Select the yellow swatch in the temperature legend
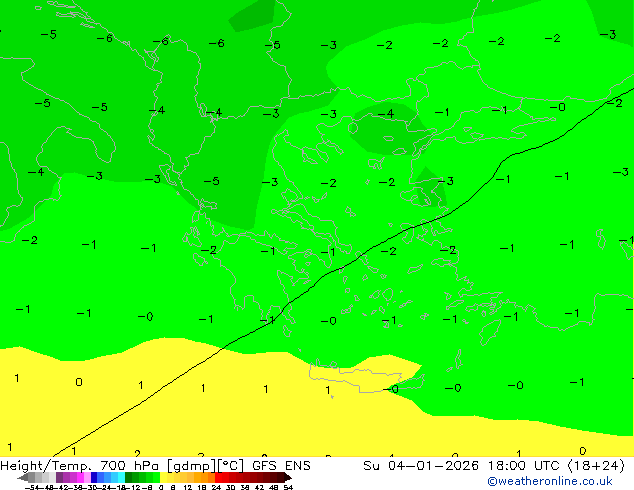Viewport: 634px width, 490px height. pyautogui.click(x=163, y=477)
